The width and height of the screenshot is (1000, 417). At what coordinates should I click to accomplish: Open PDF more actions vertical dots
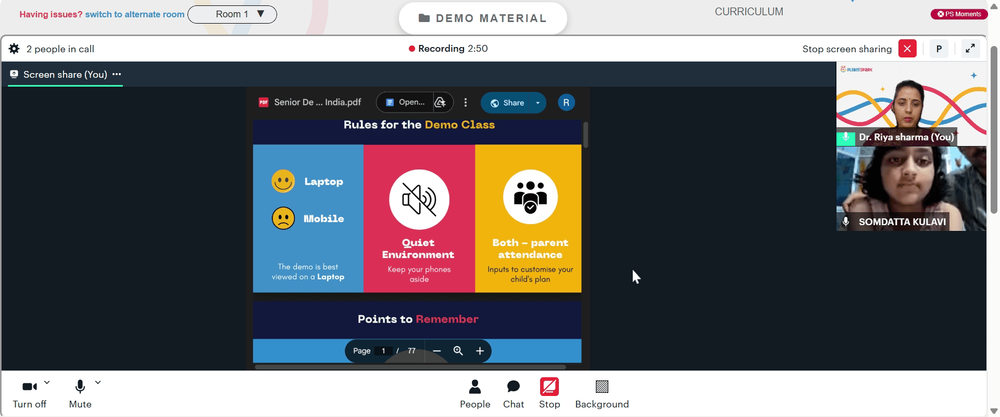pos(466,102)
